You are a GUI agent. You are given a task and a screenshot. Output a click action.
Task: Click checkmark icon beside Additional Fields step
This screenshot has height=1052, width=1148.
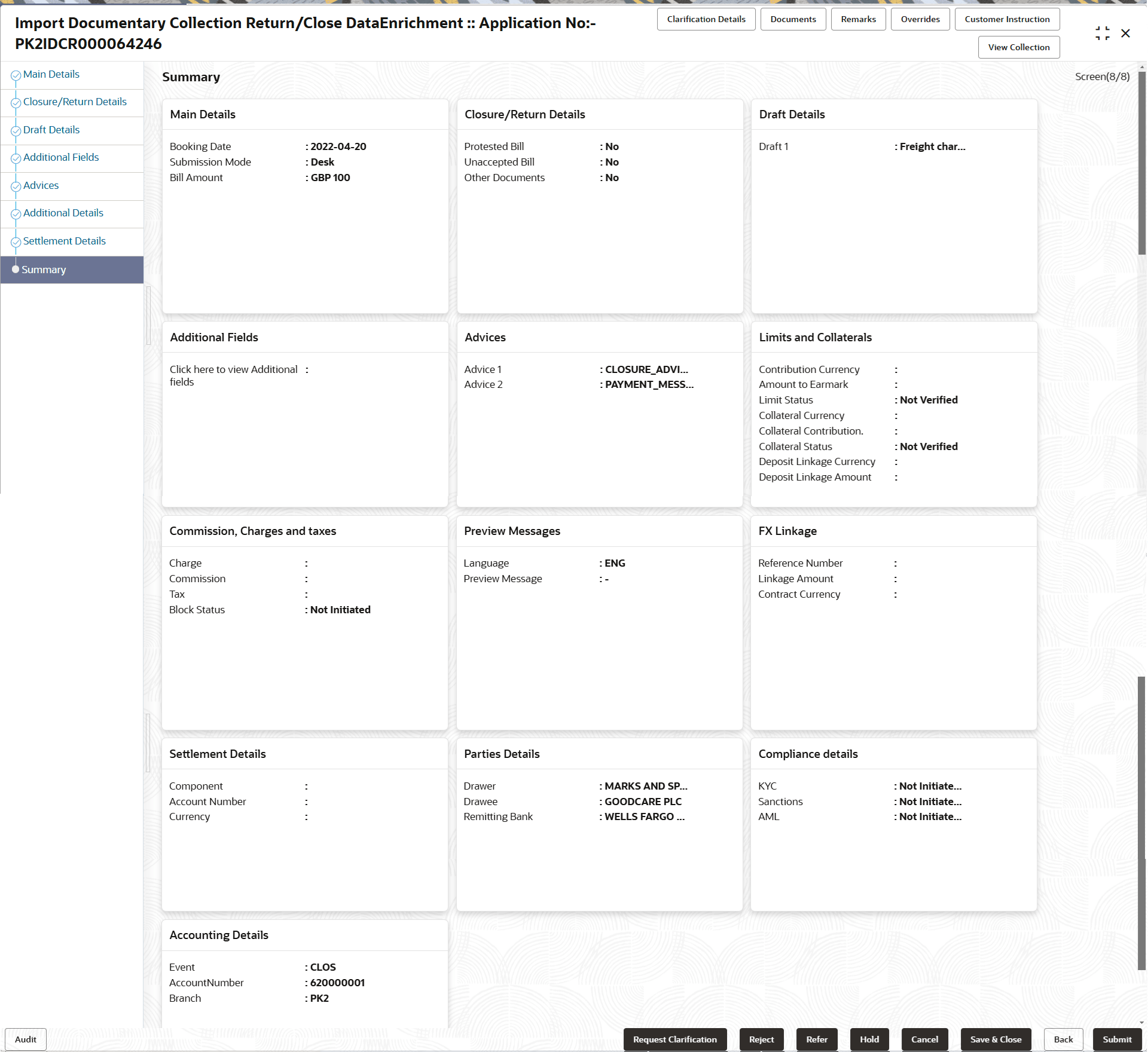(x=16, y=158)
